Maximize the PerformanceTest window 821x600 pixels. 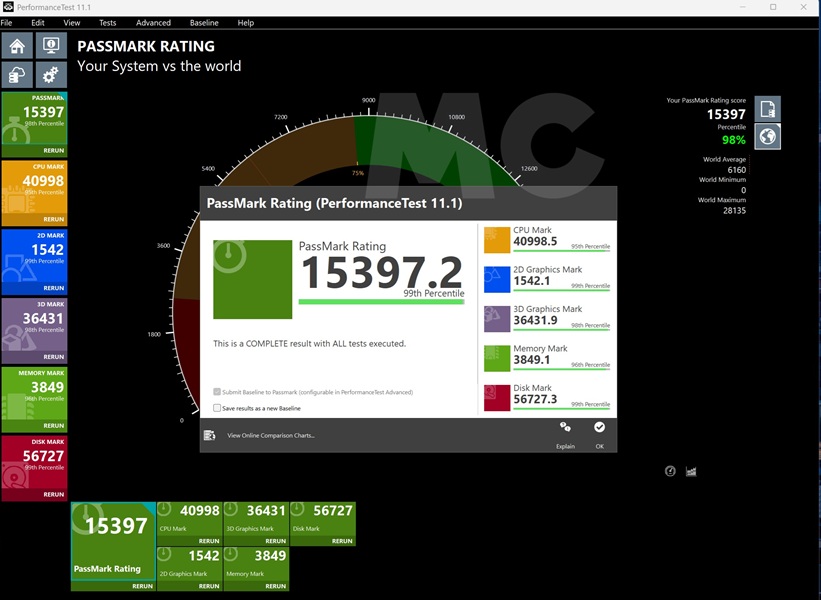(773, 7)
